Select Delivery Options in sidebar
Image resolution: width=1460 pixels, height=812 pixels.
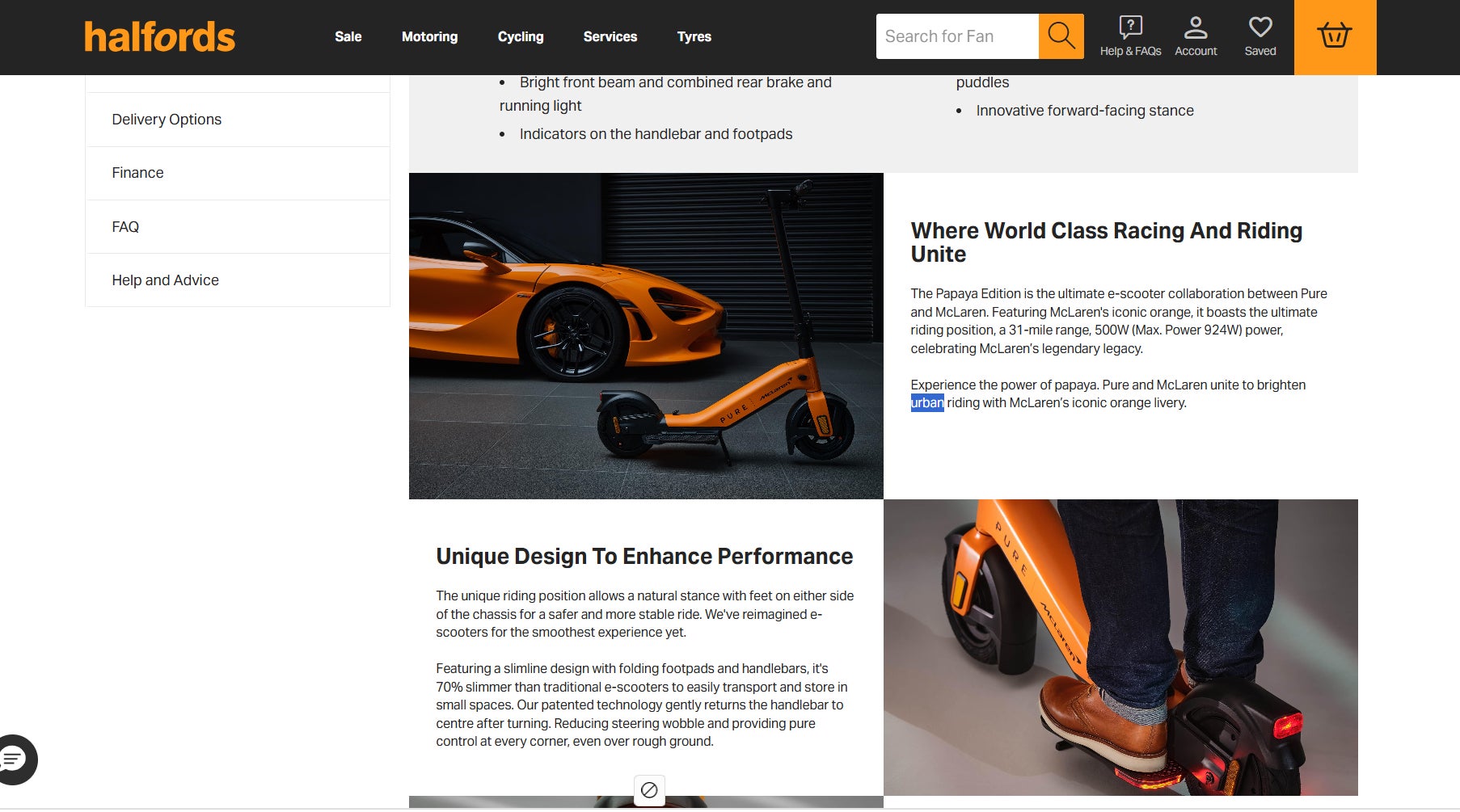click(x=238, y=120)
